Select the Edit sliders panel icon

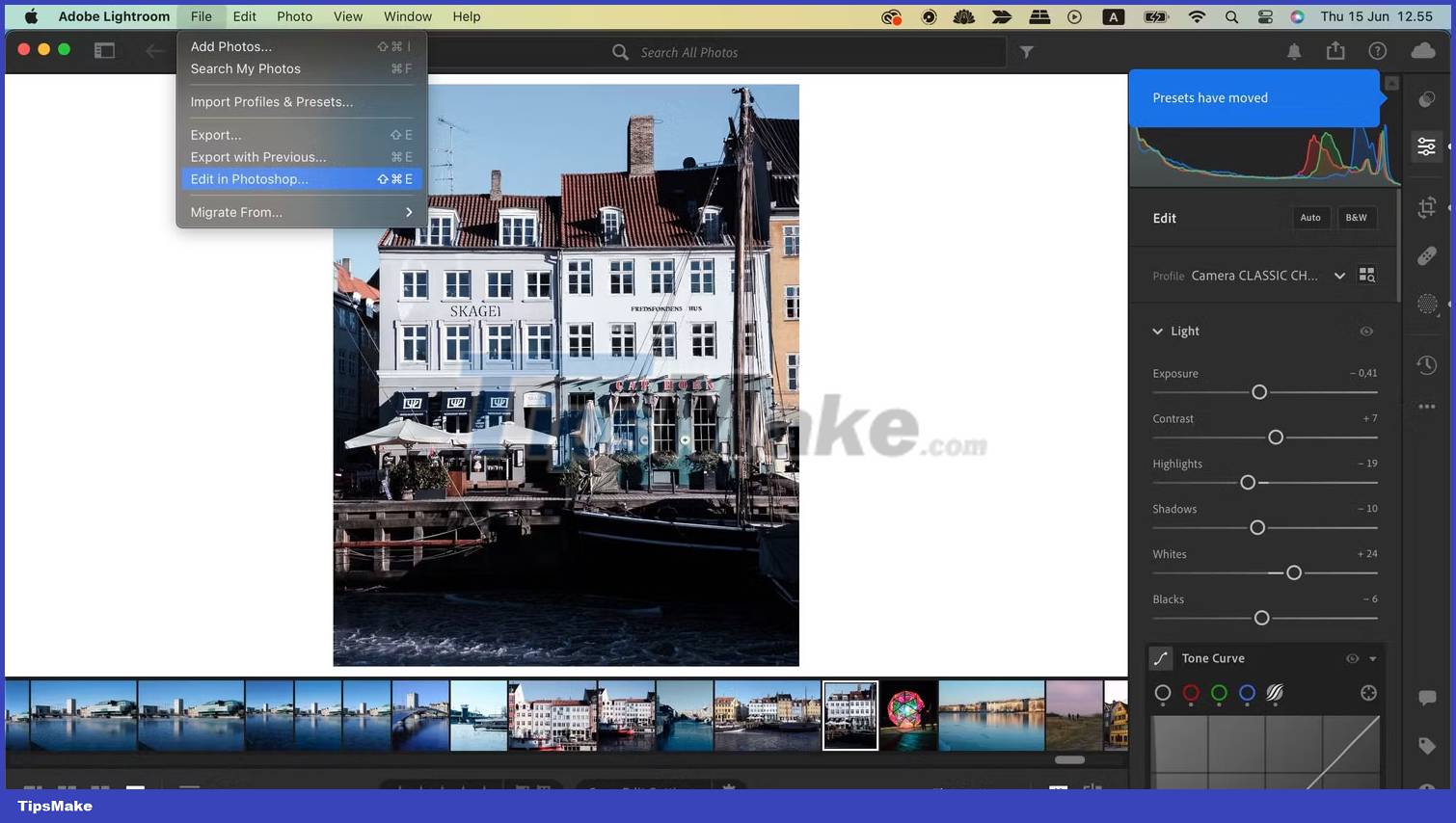1425,146
